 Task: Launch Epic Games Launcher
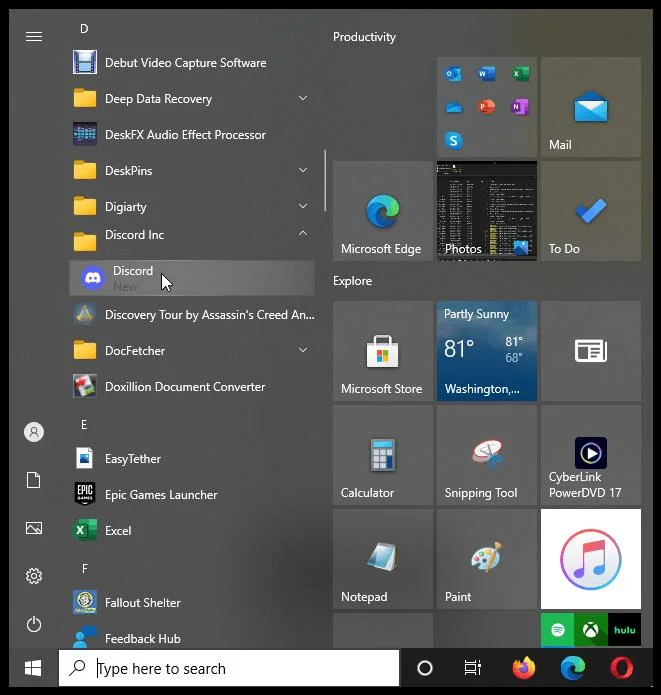coord(193,495)
